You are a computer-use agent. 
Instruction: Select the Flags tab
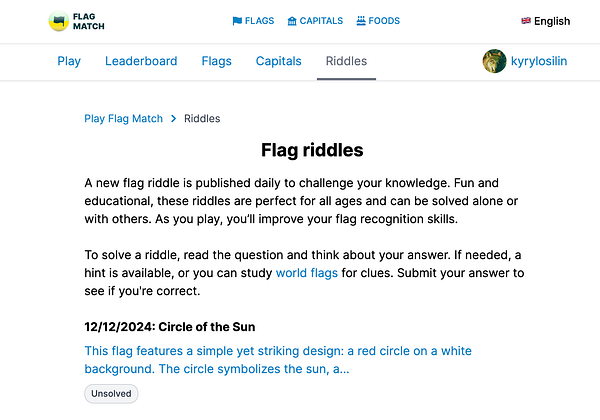(x=216, y=61)
